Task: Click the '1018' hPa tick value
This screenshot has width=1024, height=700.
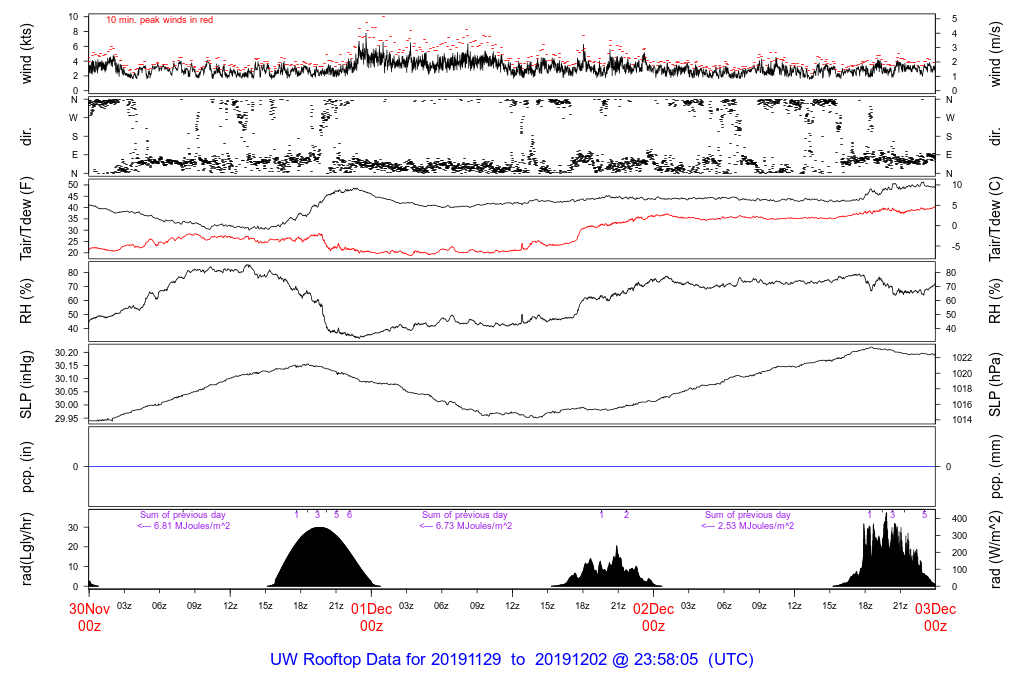Action: (x=962, y=389)
